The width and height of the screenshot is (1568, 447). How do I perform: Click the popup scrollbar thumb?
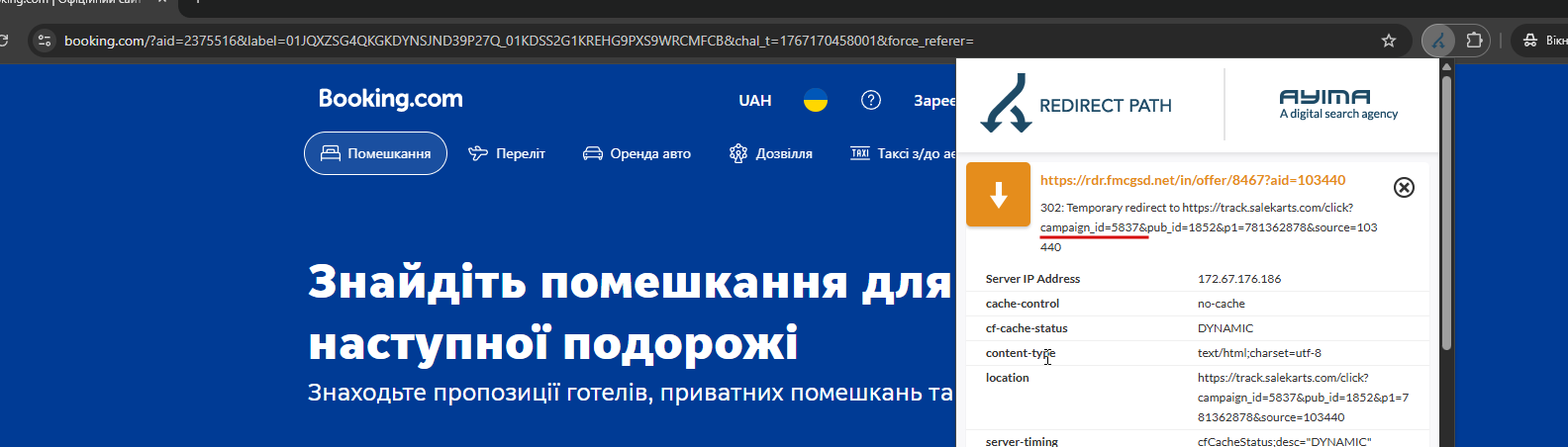coord(1446,213)
